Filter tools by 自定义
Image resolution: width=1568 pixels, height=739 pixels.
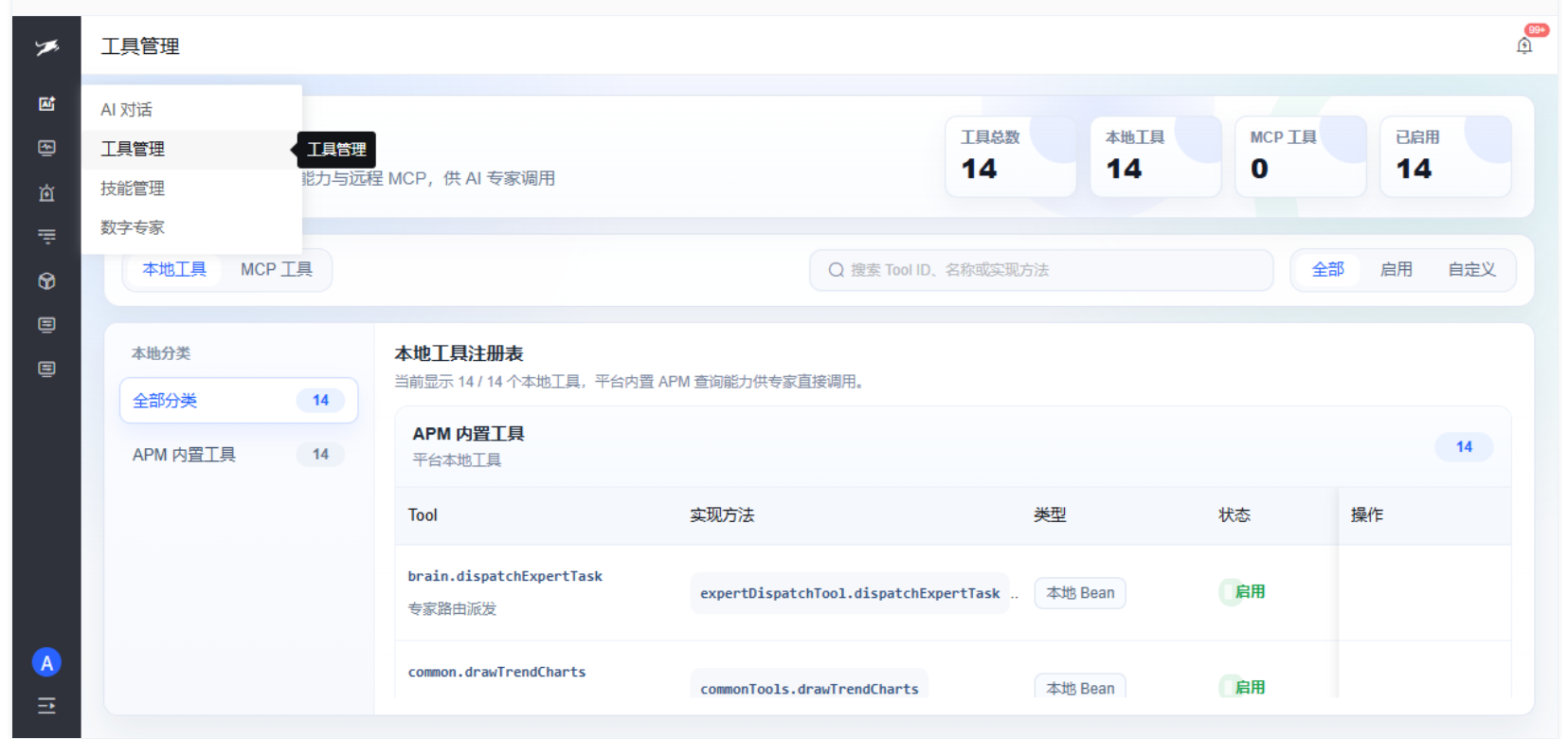pos(1471,270)
